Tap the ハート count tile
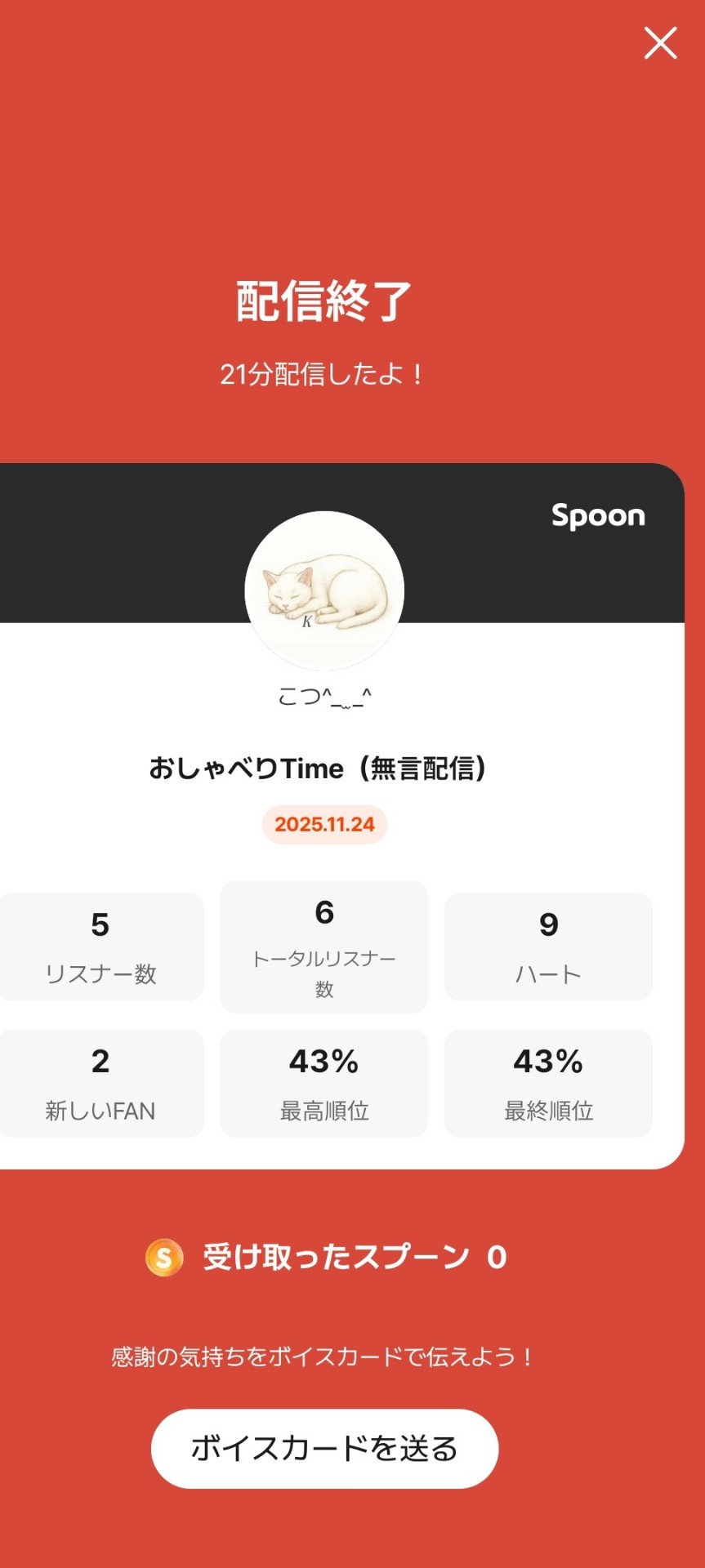This screenshot has height=1568, width=705. pyautogui.click(x=548, y=947)
